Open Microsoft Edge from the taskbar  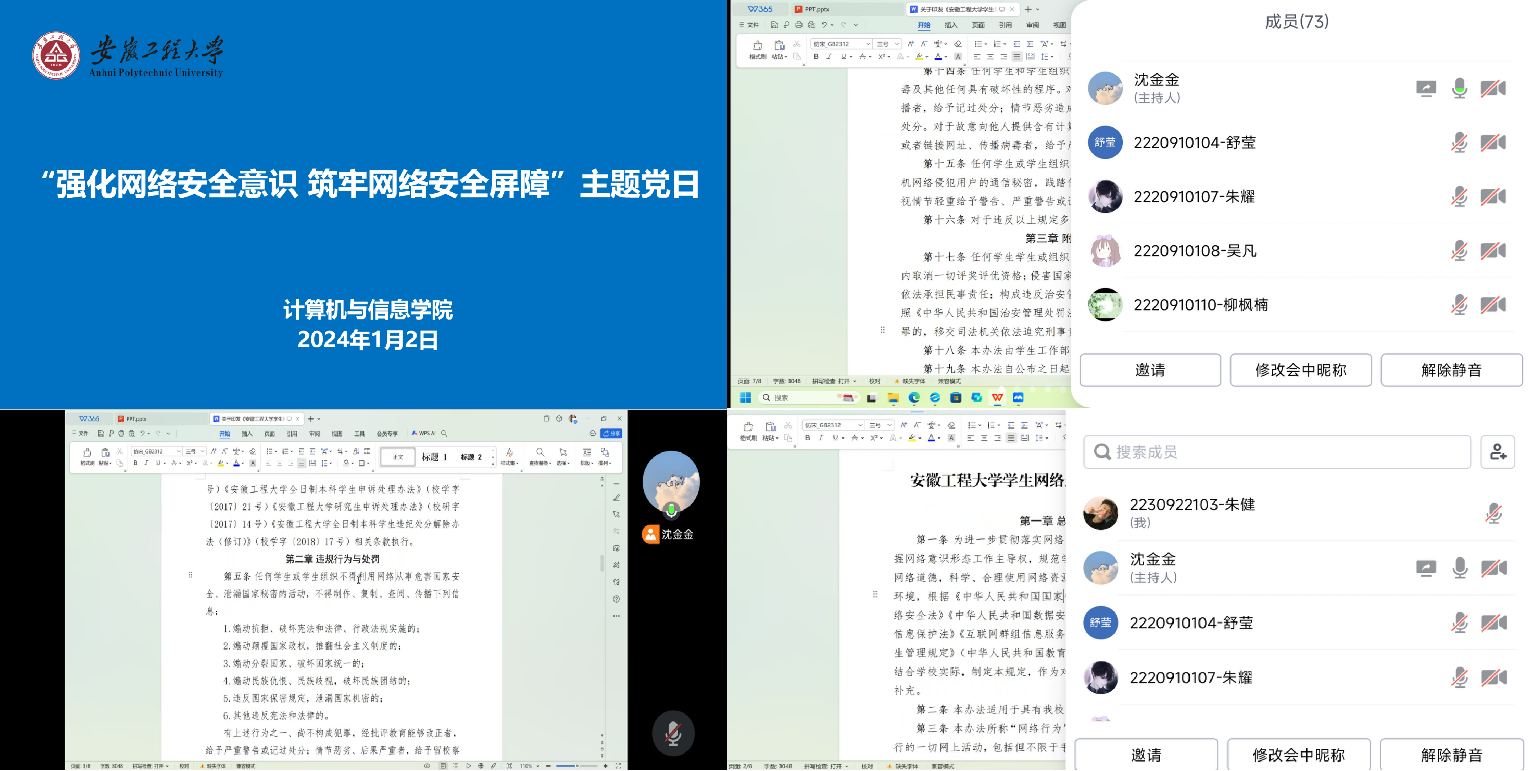(x=914, y=397)
